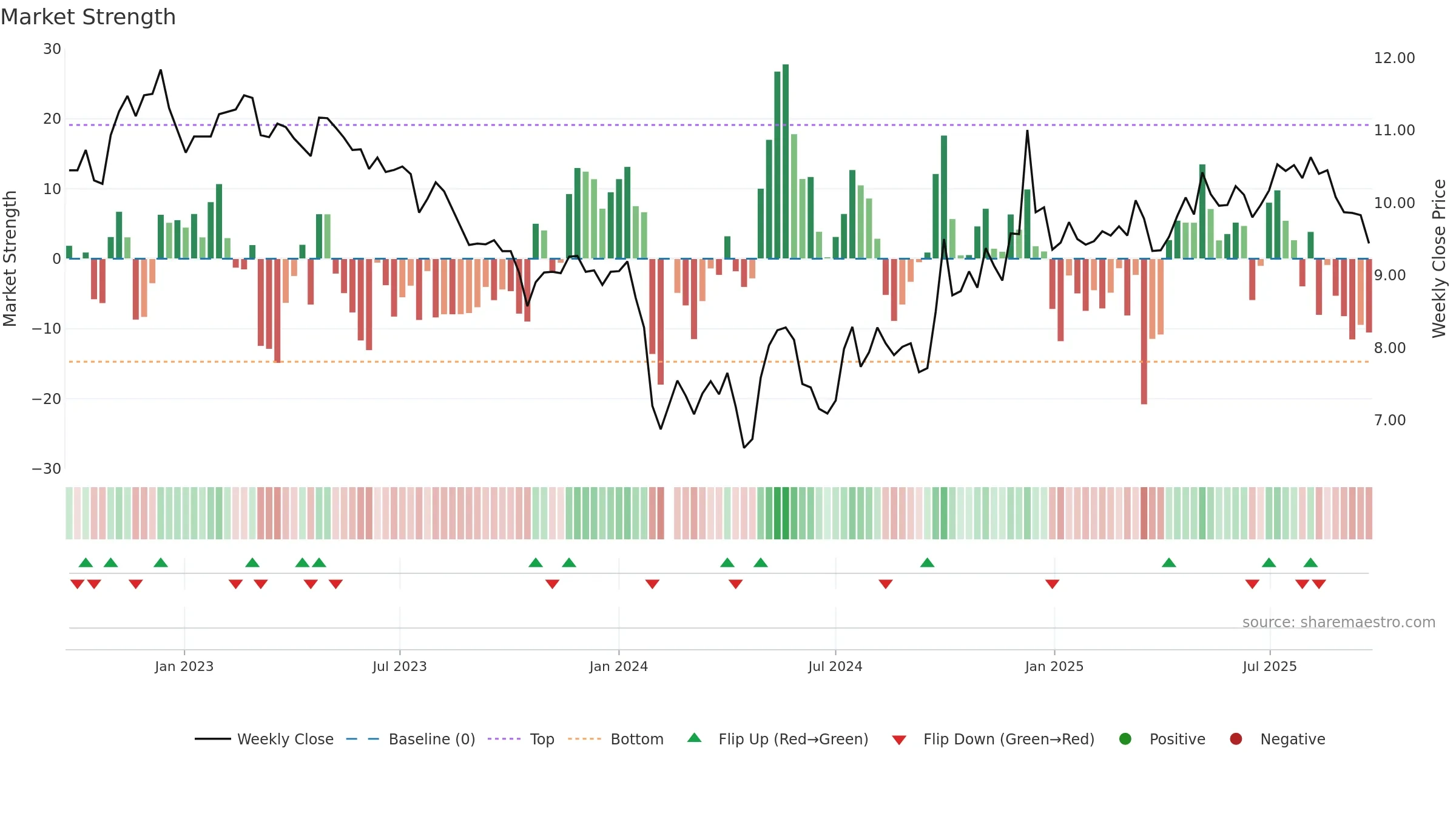Viewport: 1456px width, 819px height.
Task: Click the Jan 2024 axis label
Action: pyautogui.click(x=619, y=666)
